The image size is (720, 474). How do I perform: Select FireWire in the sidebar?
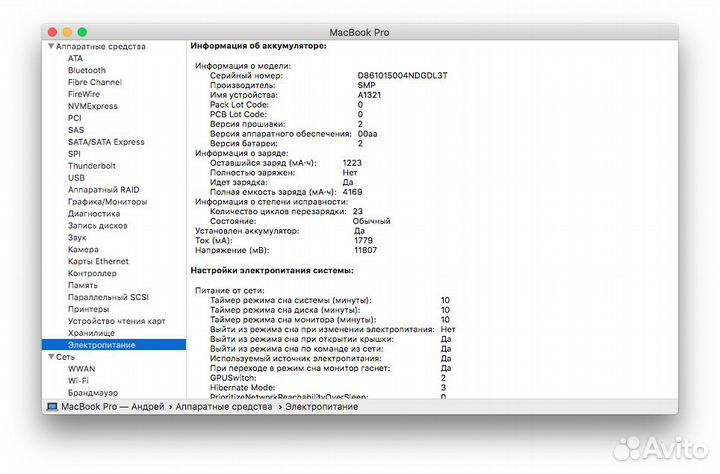click(84, 94)
